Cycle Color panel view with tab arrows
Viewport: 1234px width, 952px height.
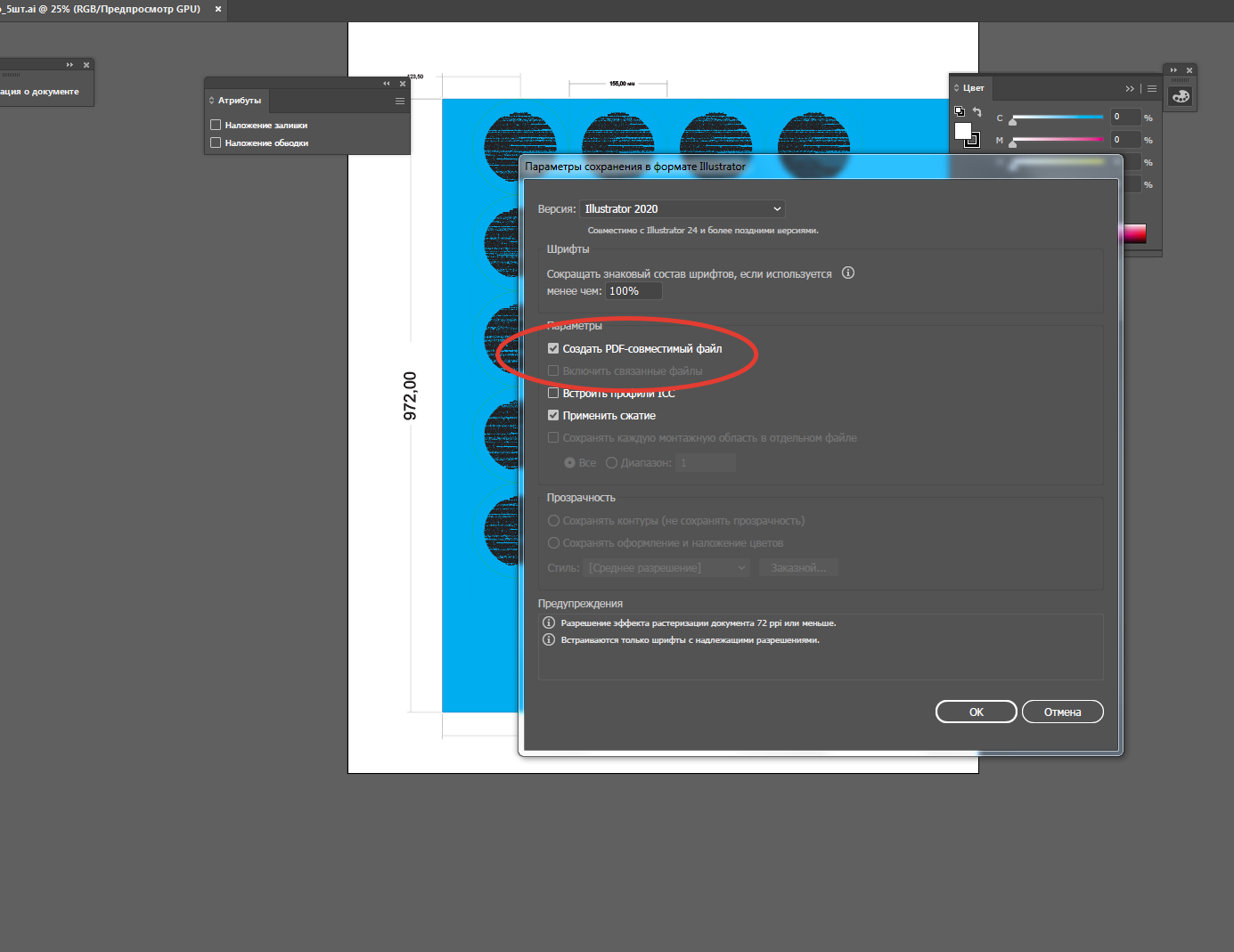(x=957, y=88)
